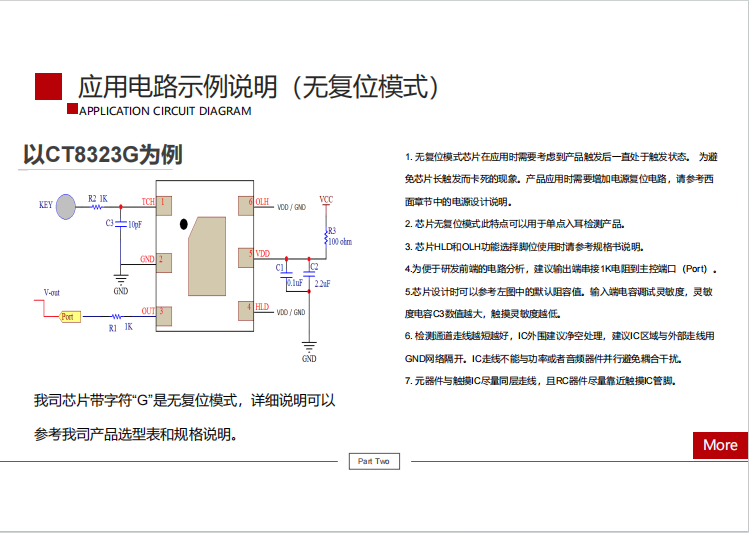The width and height of the screenshot is (749, 533).
Task: Click the gray KEY touch pad symbol
Action: coord(66,206)
